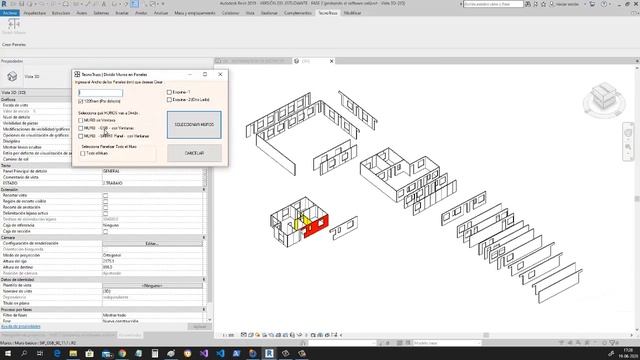
Task: Open VS Code from the taskbar
Action: 220,353
